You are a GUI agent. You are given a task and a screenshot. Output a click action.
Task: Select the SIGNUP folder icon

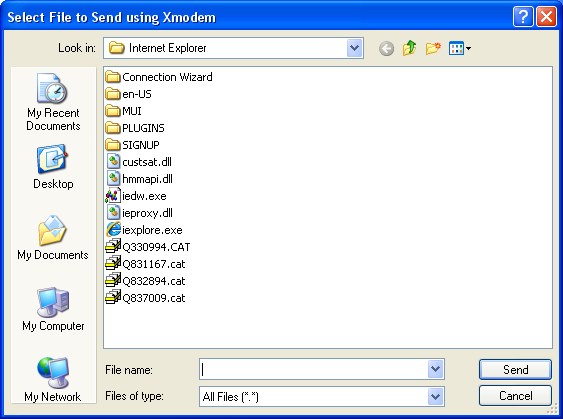pyautogui.click(x=113, y=145)
